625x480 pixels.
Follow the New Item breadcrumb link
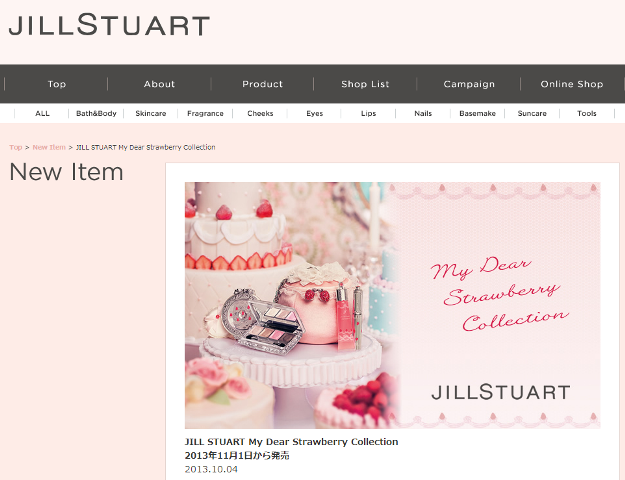49,147
